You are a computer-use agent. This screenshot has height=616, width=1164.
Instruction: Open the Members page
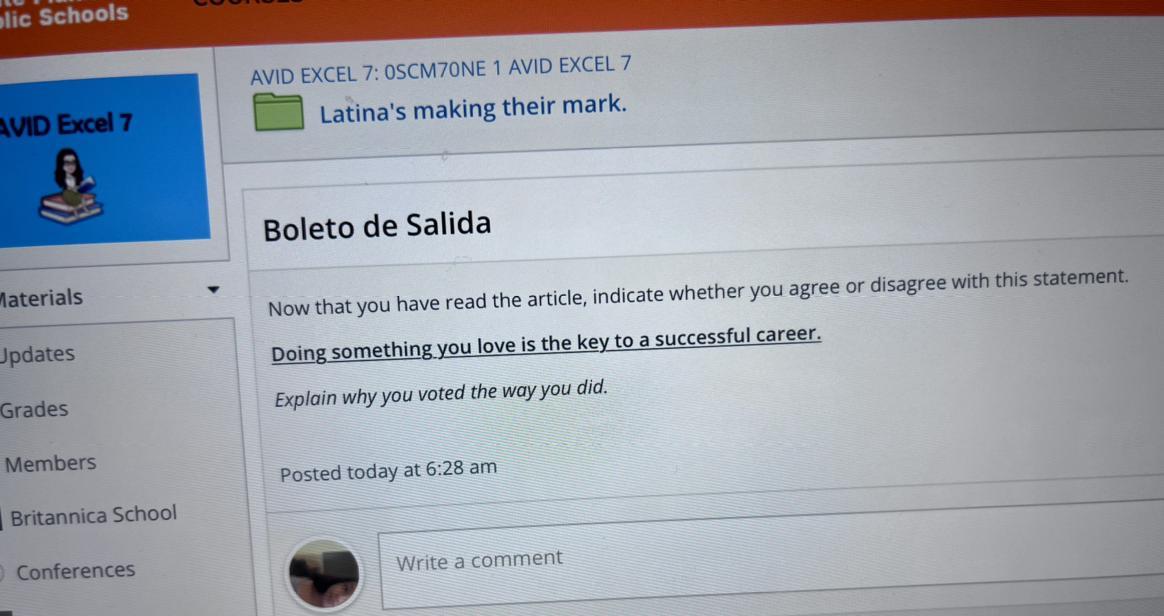coord(50,463)
